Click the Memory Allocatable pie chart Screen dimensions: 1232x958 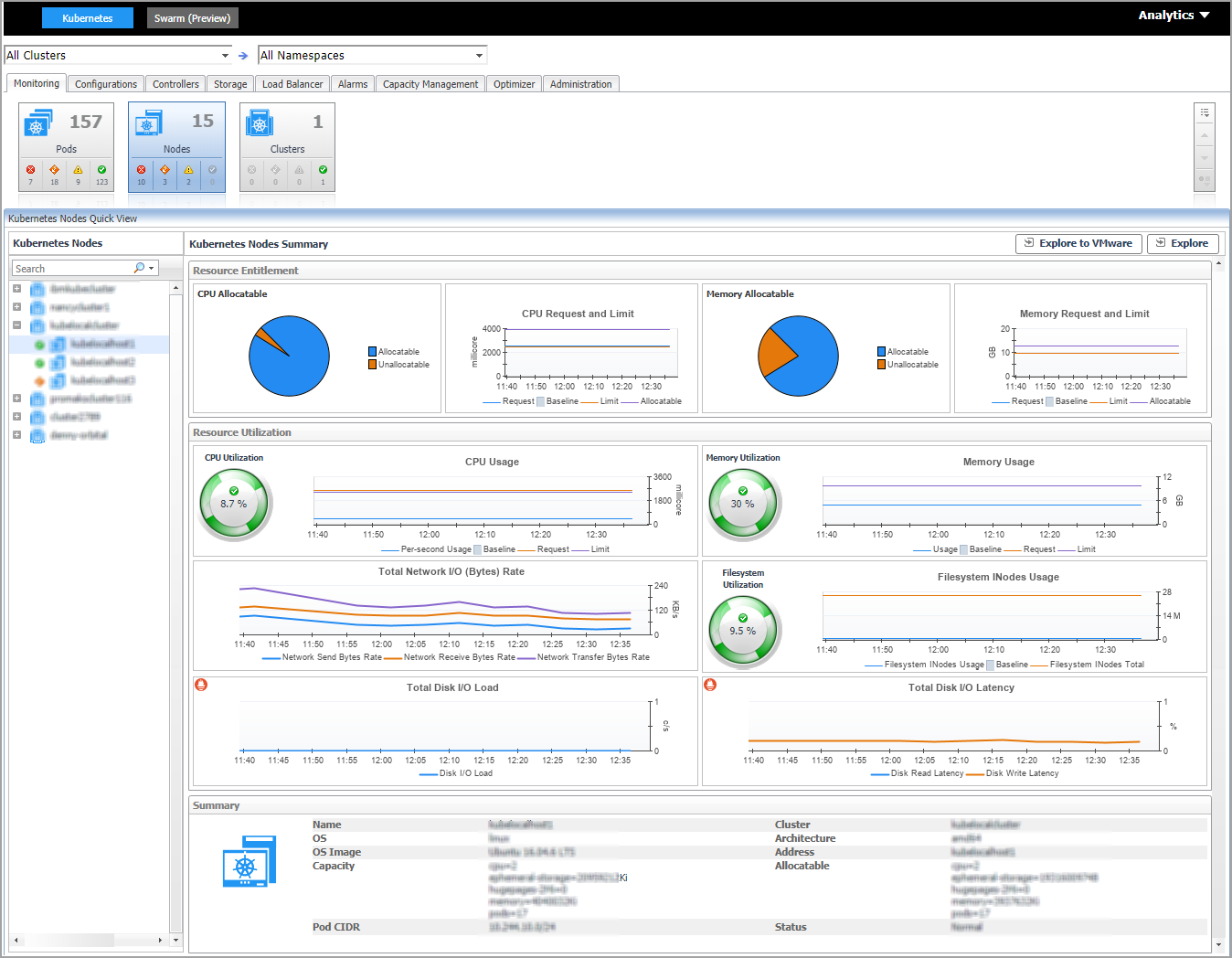tap(798, 356)
